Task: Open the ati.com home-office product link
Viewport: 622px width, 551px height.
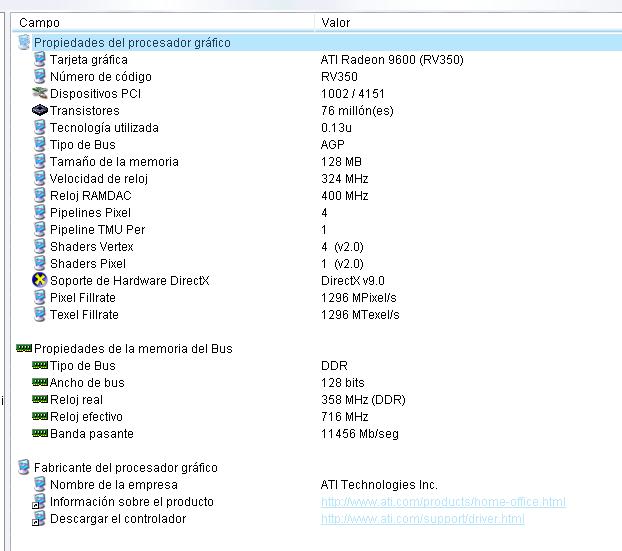Action: pyautogui.click(x=443, y=502)
